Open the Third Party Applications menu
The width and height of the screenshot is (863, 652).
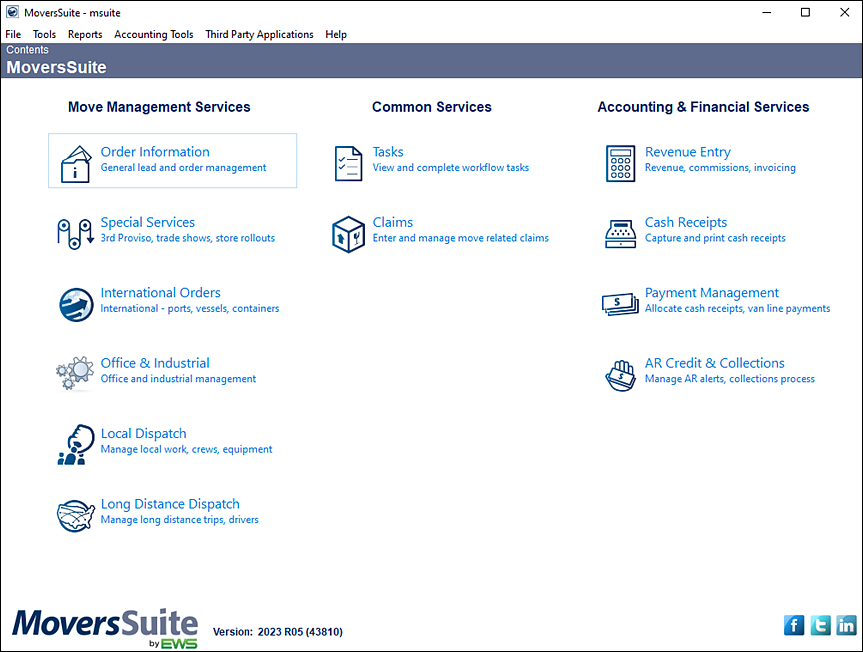click(259, 33)
